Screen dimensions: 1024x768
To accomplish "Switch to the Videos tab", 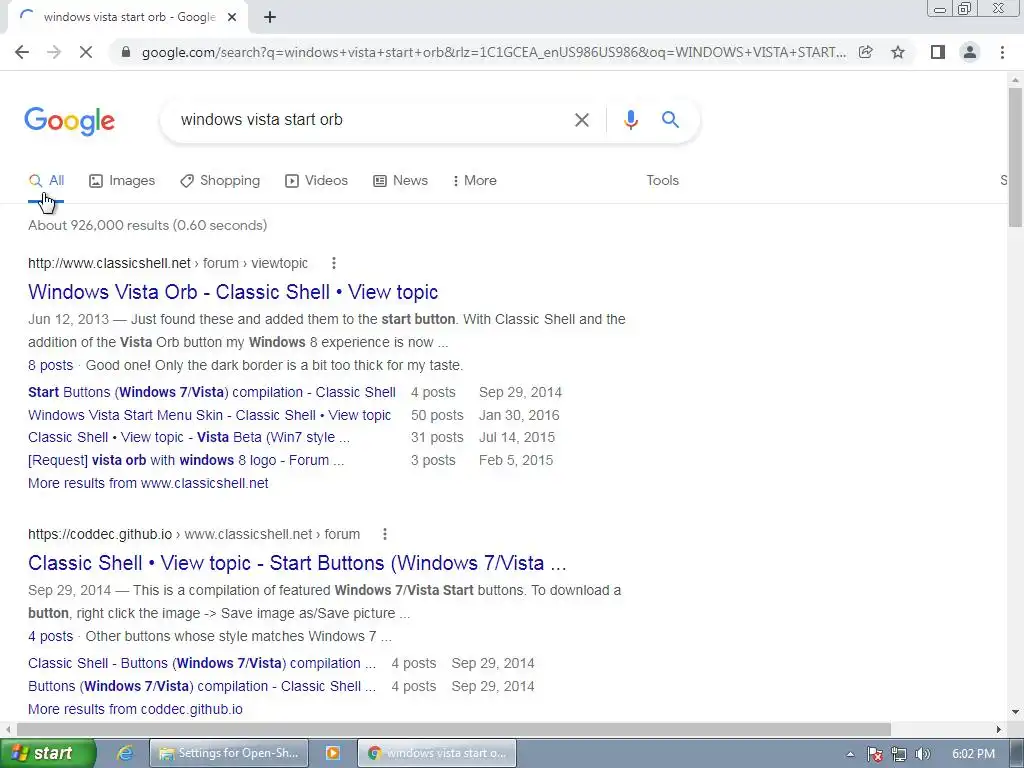I will tap(316, 181).
